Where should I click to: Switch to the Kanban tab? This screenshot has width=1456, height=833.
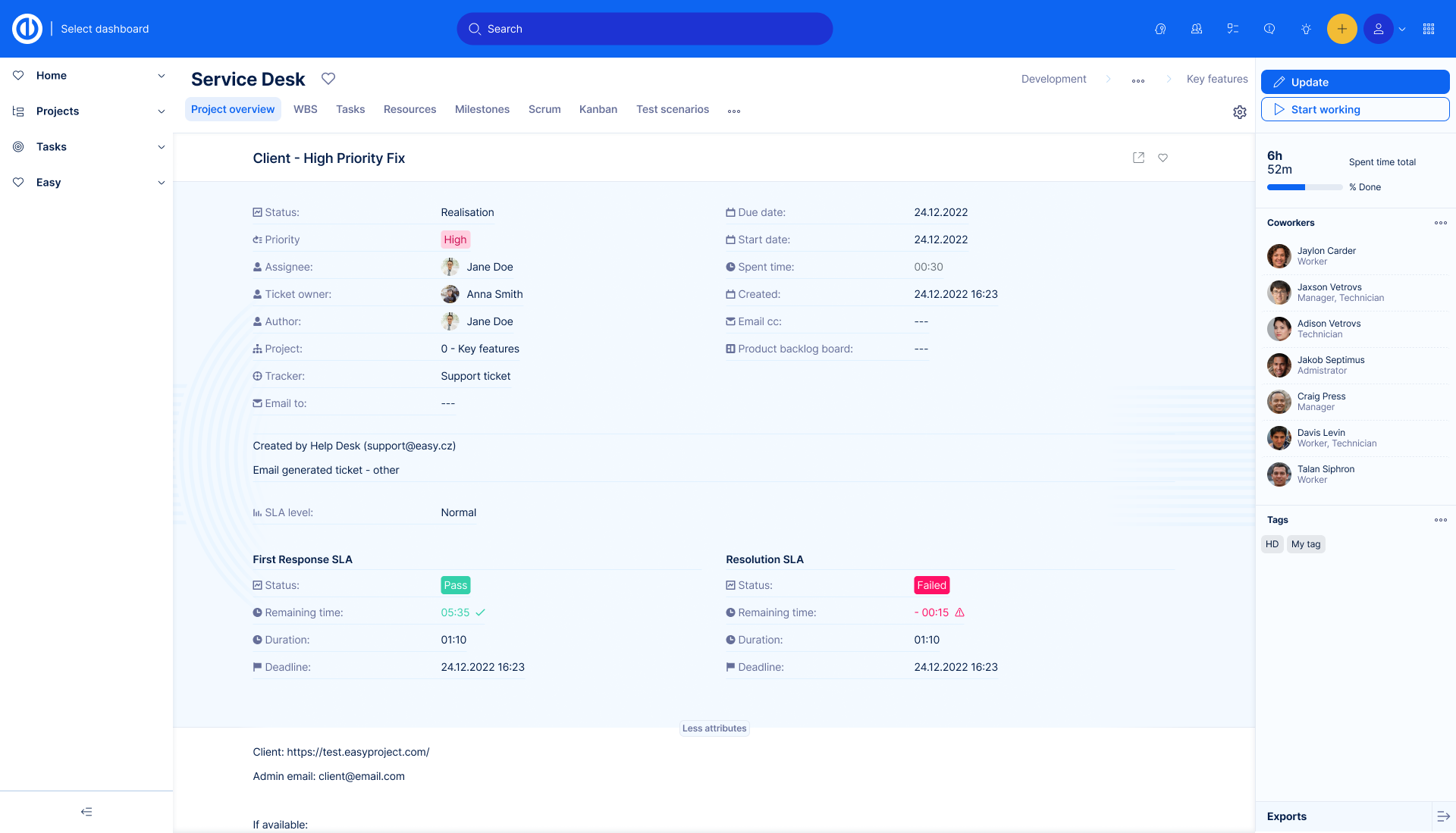click(598, 109)
